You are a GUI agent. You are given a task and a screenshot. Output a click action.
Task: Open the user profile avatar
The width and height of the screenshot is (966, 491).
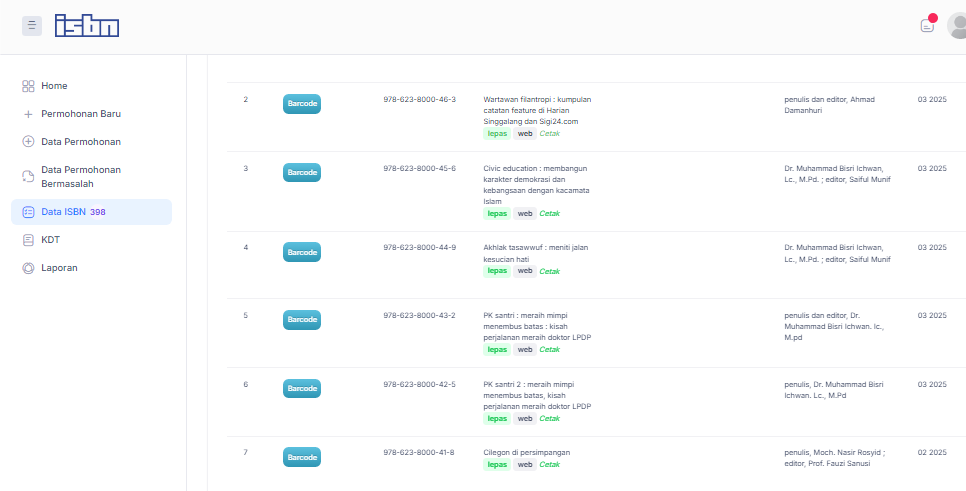click(x=958, y=26)
